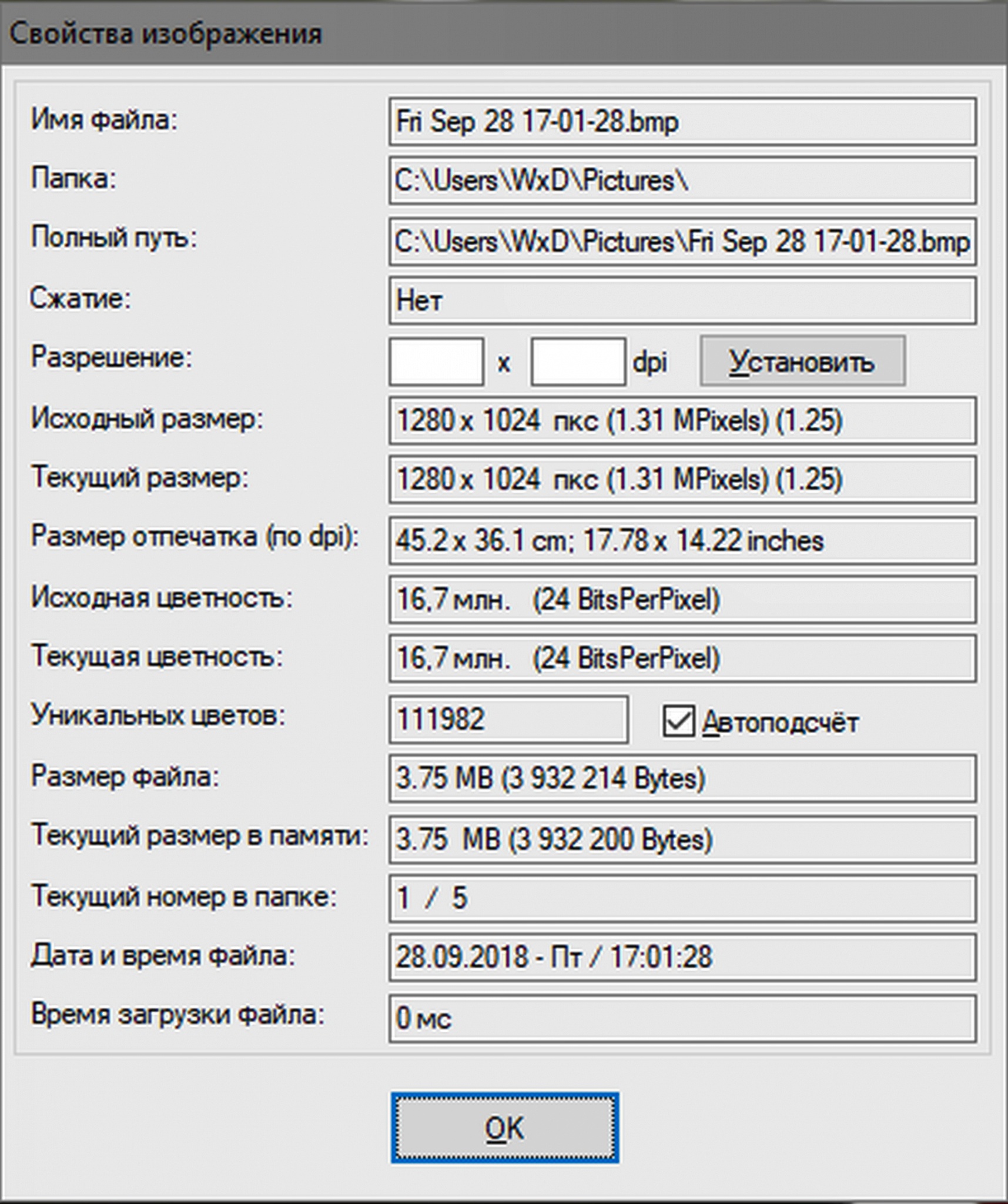Click the load time value 0 мс
Screen dimensions: 1008x1204
tap(682, 1018)
